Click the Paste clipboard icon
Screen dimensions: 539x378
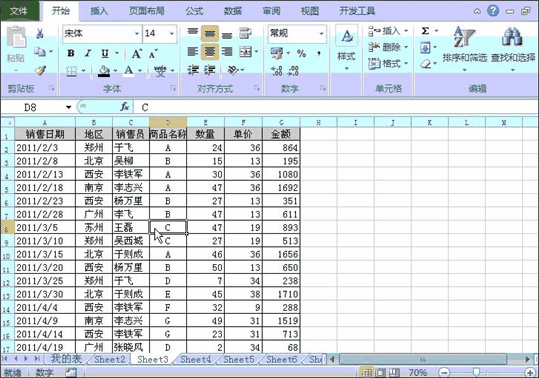(x=16, y=37)
